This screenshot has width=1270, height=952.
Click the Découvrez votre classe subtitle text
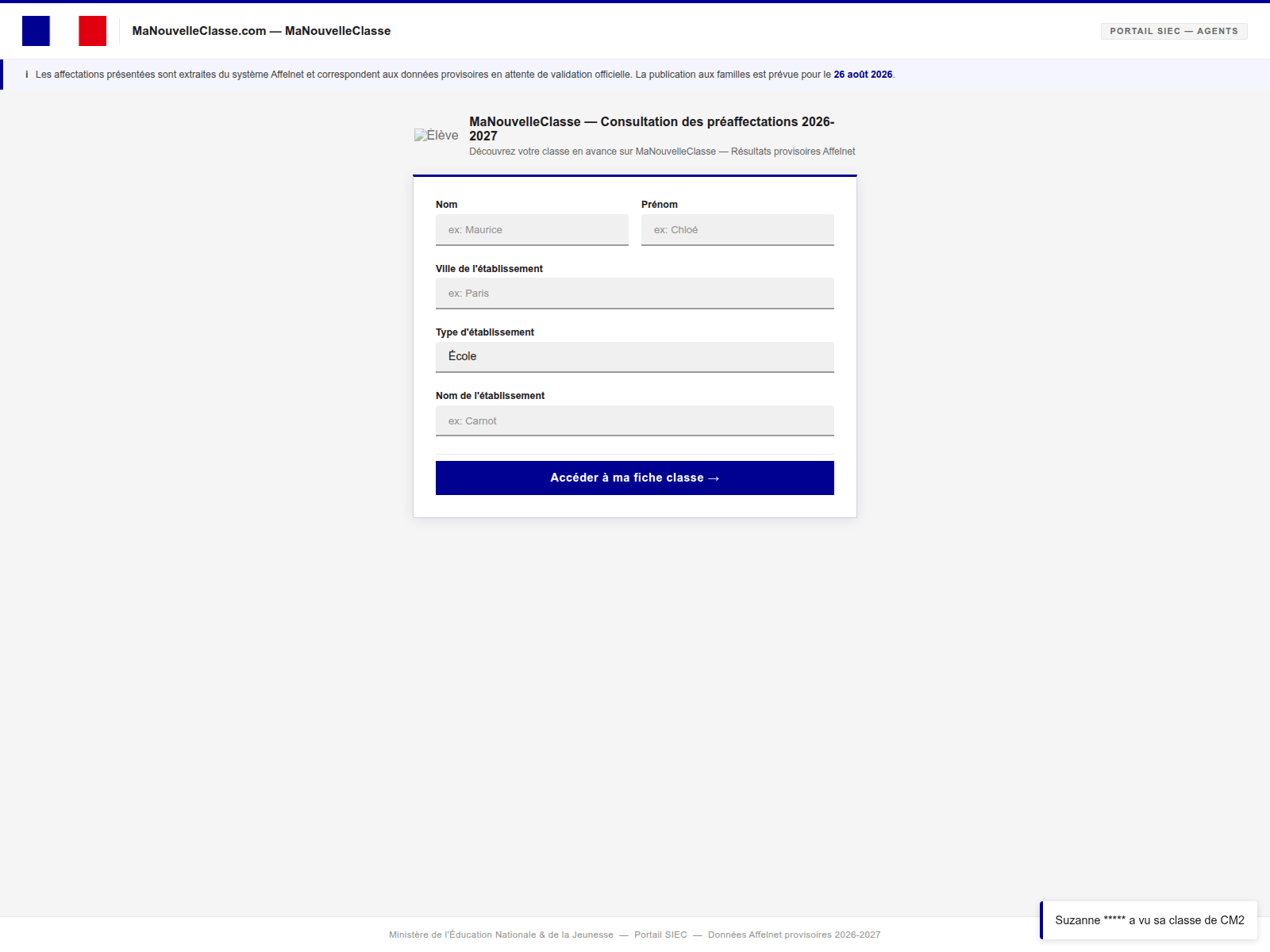662,152
